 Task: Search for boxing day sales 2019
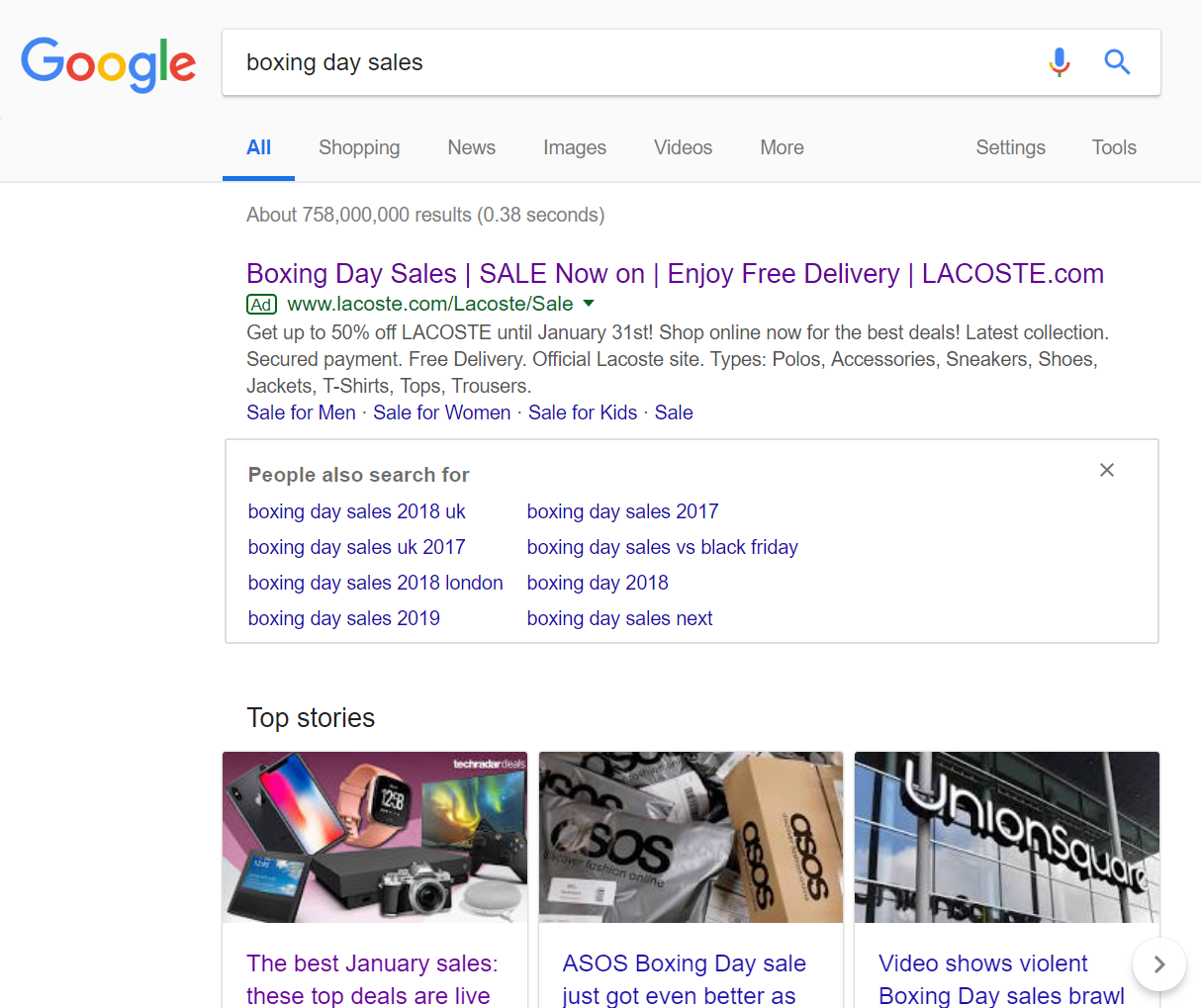pyautogui.click(x=344, y=618)
